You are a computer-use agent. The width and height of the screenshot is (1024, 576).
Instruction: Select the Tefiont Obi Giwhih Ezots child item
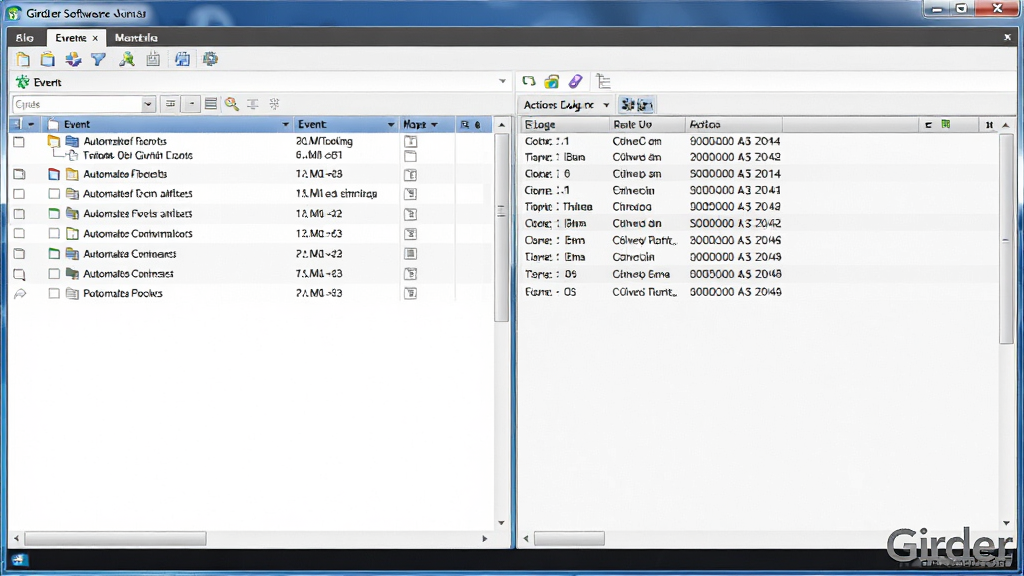138,155
